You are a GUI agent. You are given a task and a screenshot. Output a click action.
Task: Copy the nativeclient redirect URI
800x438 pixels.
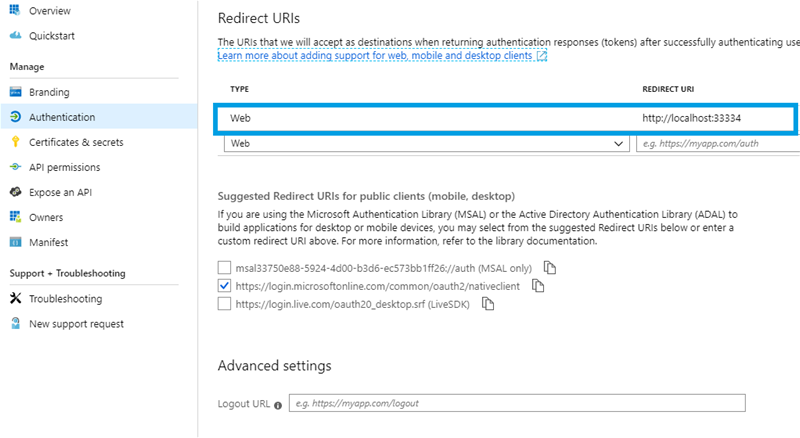point(538,286)
